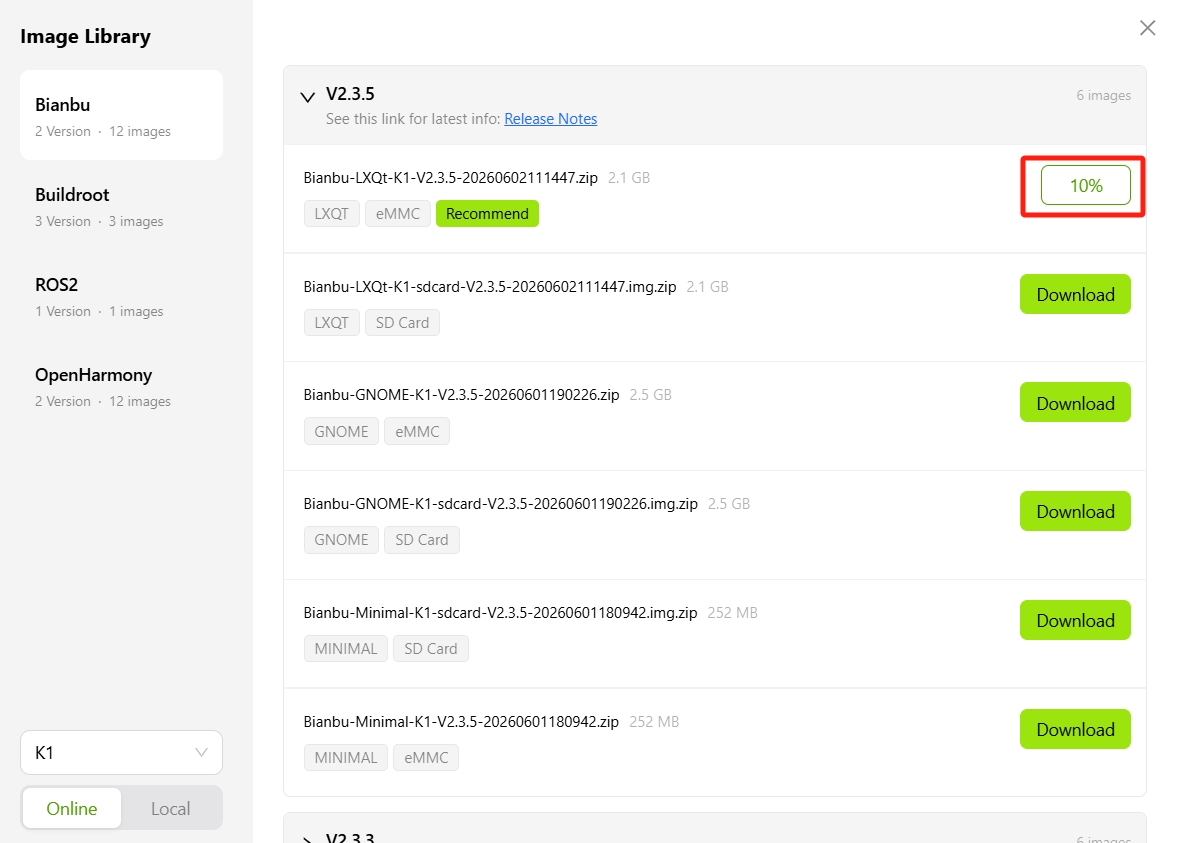The image size is (1180, 843).
Task: Click filename Bianbu-GNOME-K1-sdcard-V2.3.5-20260601190226.img.zip
Action: point(500,504)
